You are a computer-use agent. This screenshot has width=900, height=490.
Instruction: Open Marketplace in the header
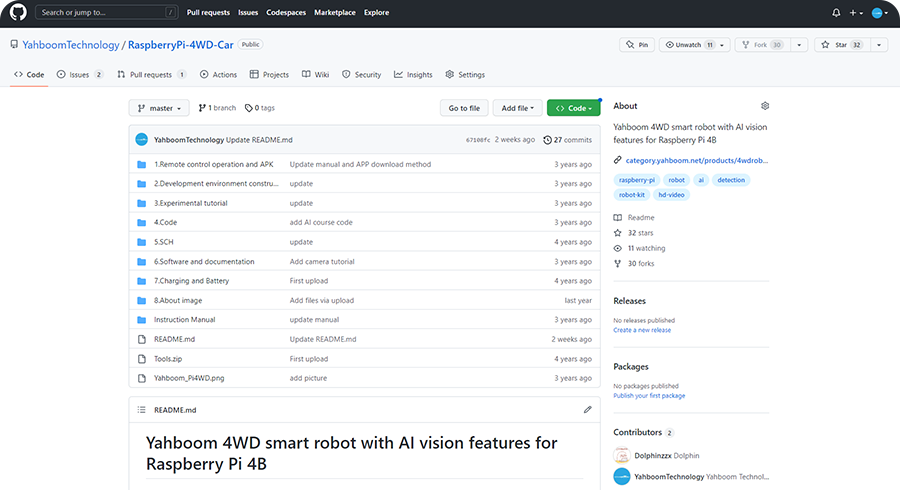tap(335, 13)
